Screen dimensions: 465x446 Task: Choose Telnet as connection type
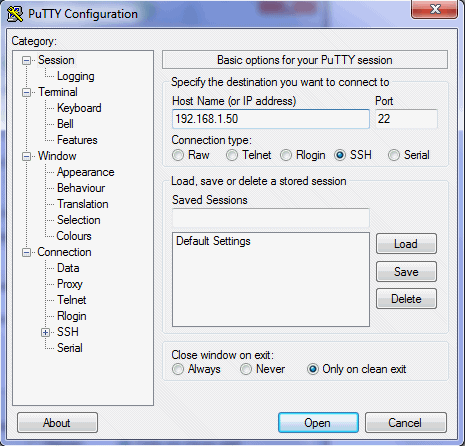pyautogui.click(x=232, y=155)
